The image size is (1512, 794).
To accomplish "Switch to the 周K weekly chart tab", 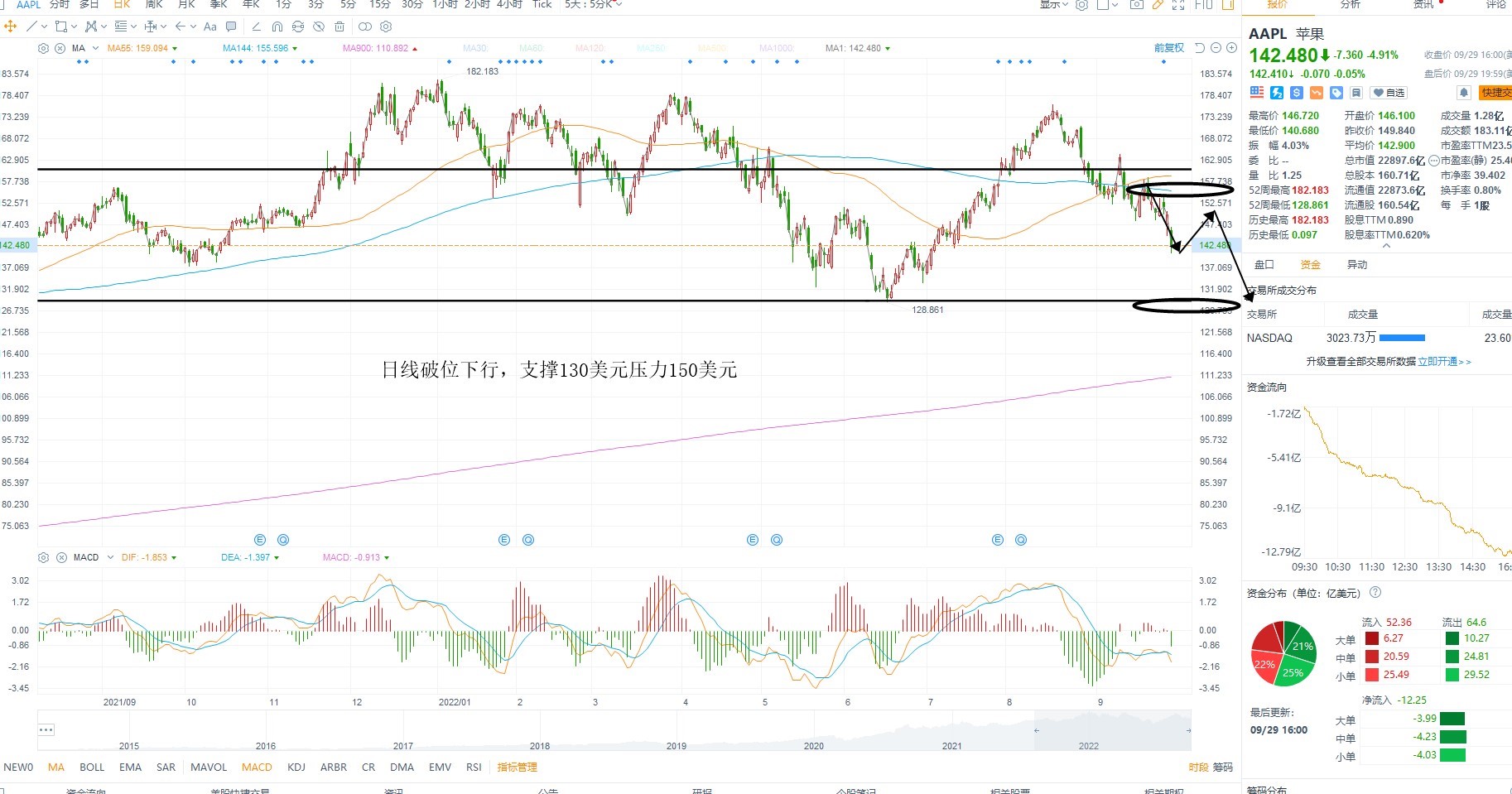I will (x=154, y=4).
